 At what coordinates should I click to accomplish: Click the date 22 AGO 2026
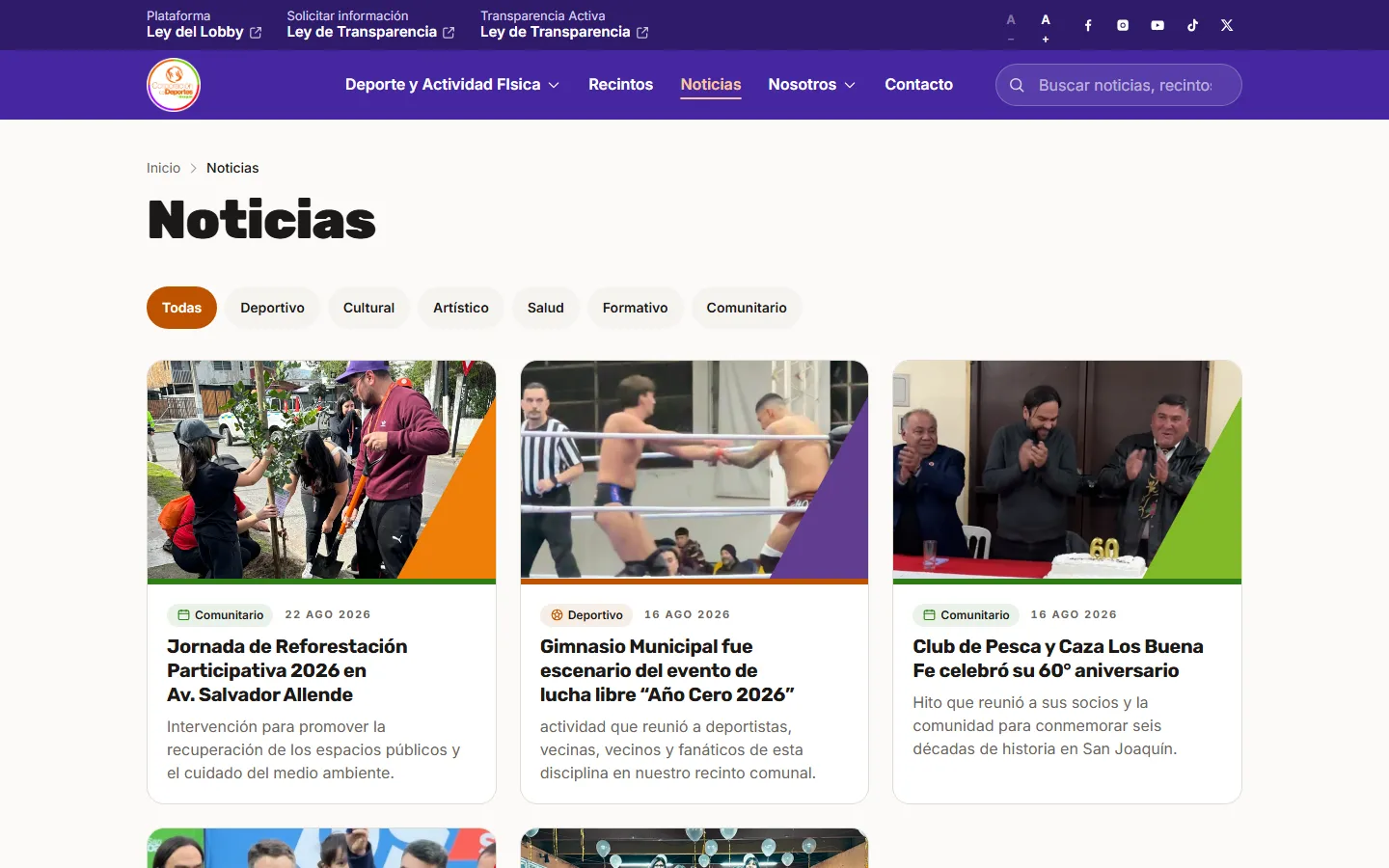pyautogui.click(x=328, y=614)
